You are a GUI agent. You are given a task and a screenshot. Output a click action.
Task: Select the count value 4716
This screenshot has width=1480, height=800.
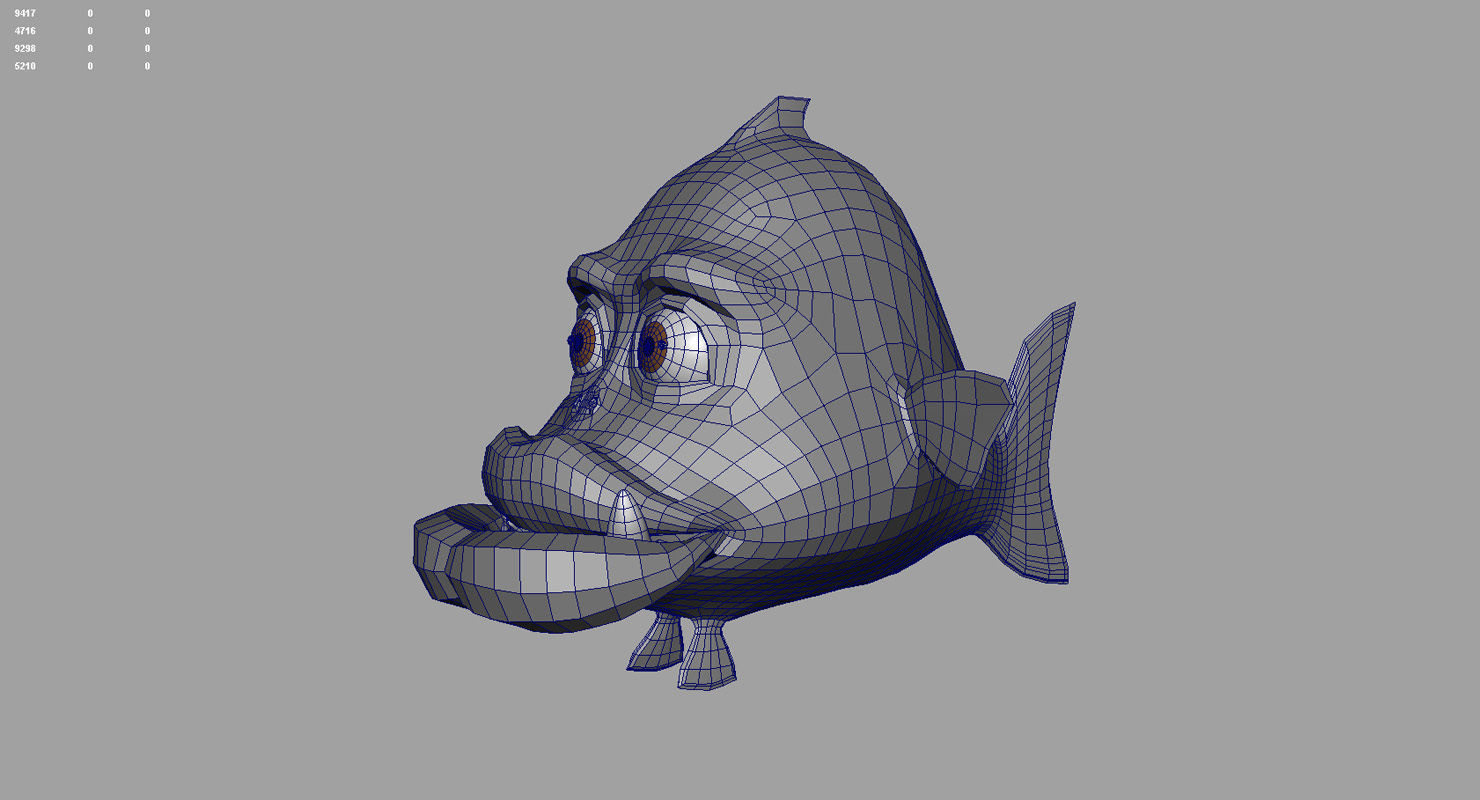tap(25, 31)
